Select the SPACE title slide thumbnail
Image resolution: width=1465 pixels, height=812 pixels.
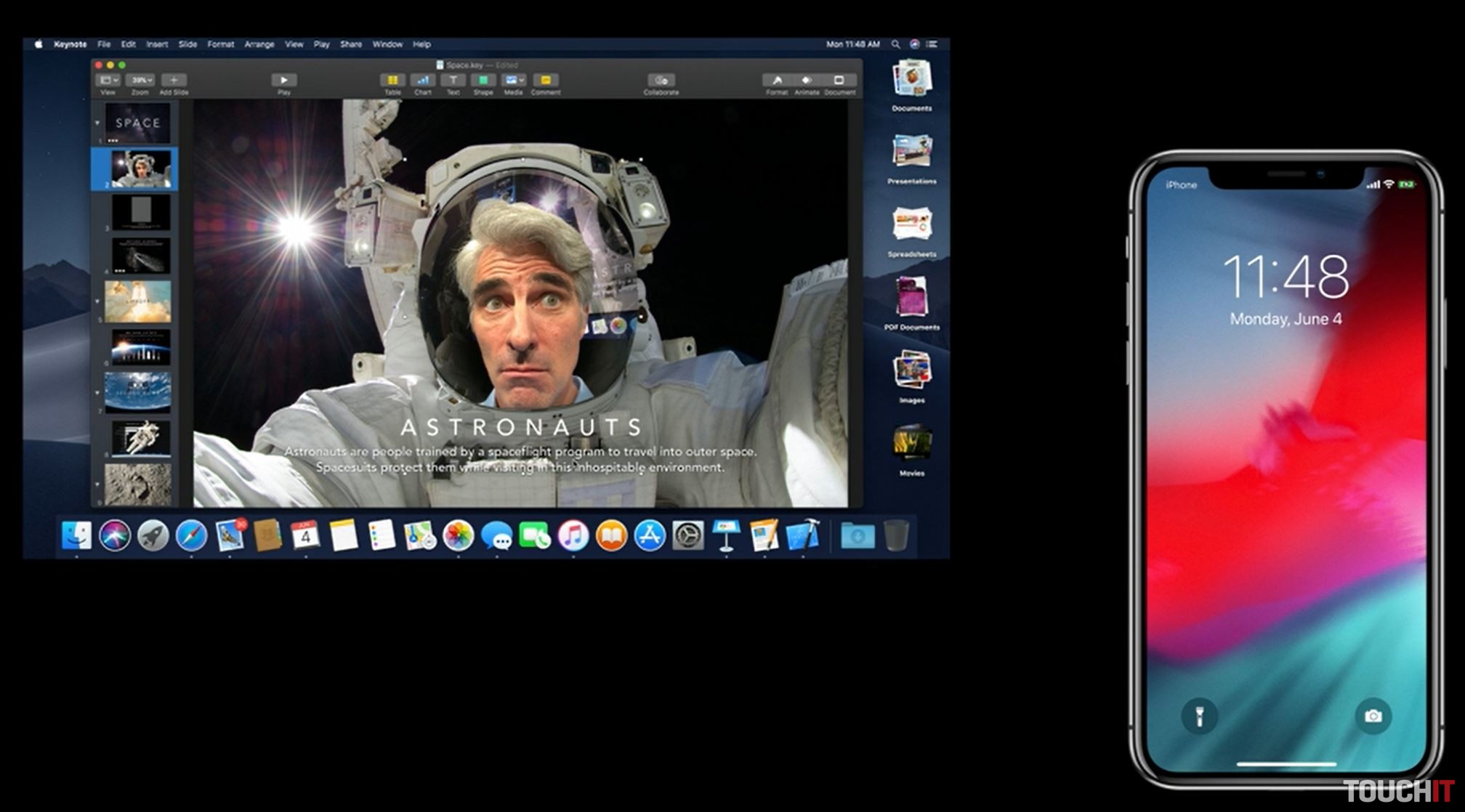pos(137,123)
